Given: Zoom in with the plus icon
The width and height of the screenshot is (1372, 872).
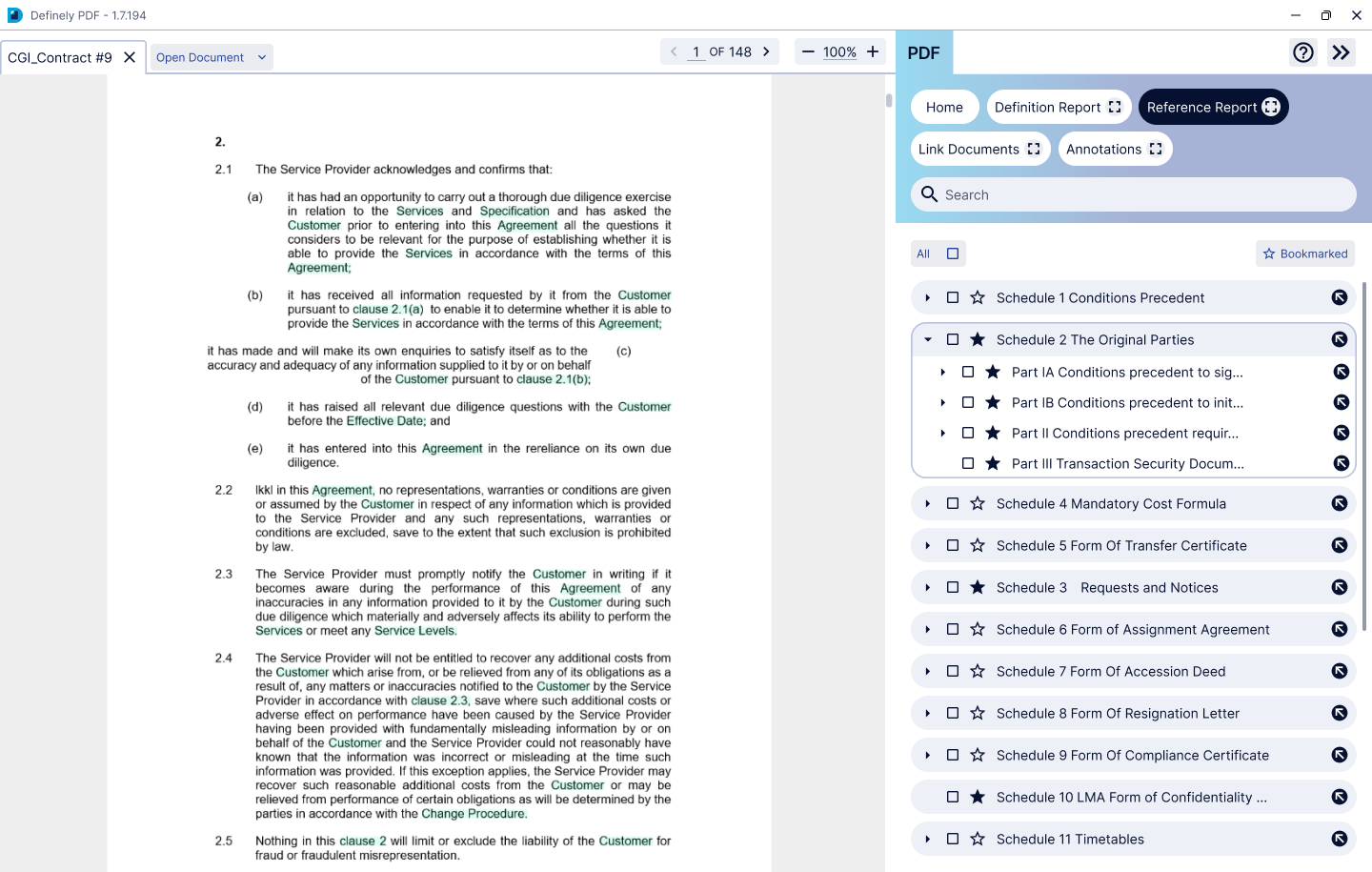Looking at the screenshot, I should [873, 51].
